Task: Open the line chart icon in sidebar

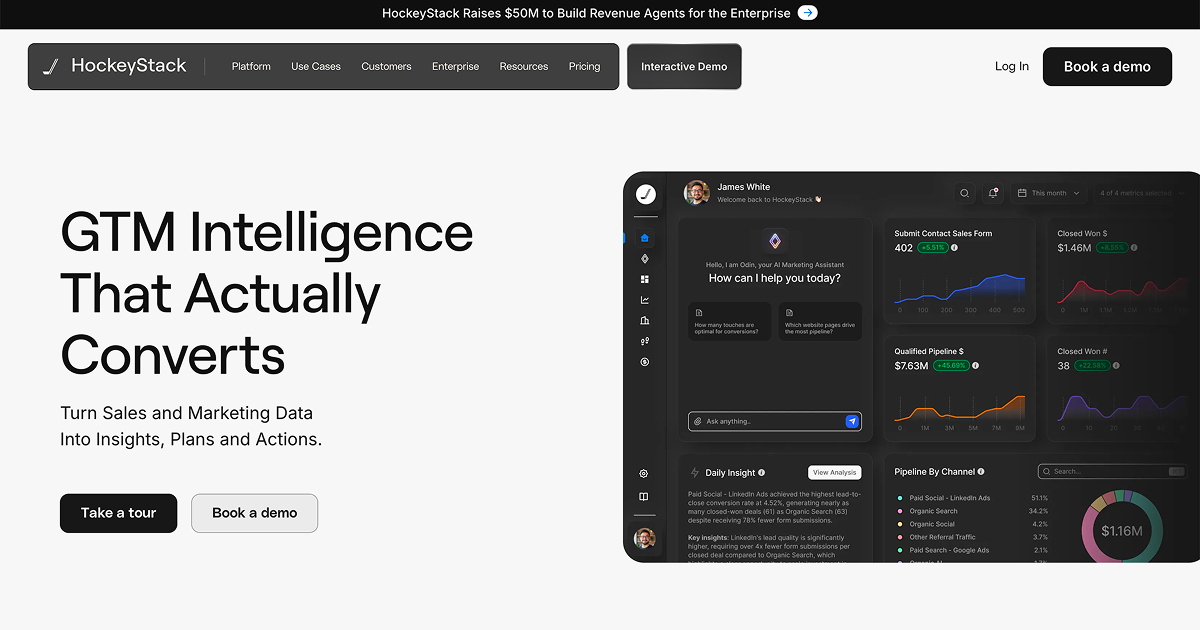Action: coord(645,300)
